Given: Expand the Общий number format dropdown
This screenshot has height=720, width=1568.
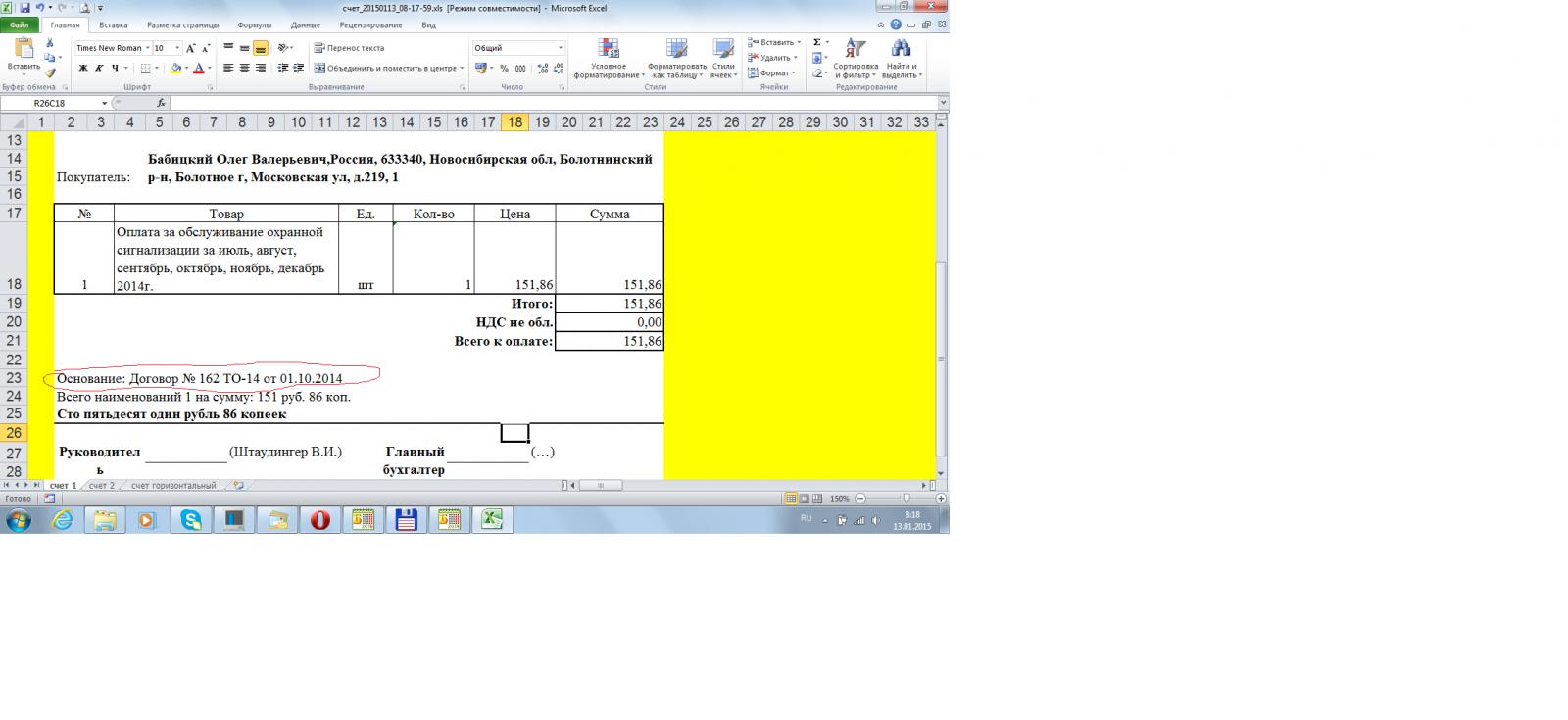Looking at the screenshot, I should pos(561,48).
